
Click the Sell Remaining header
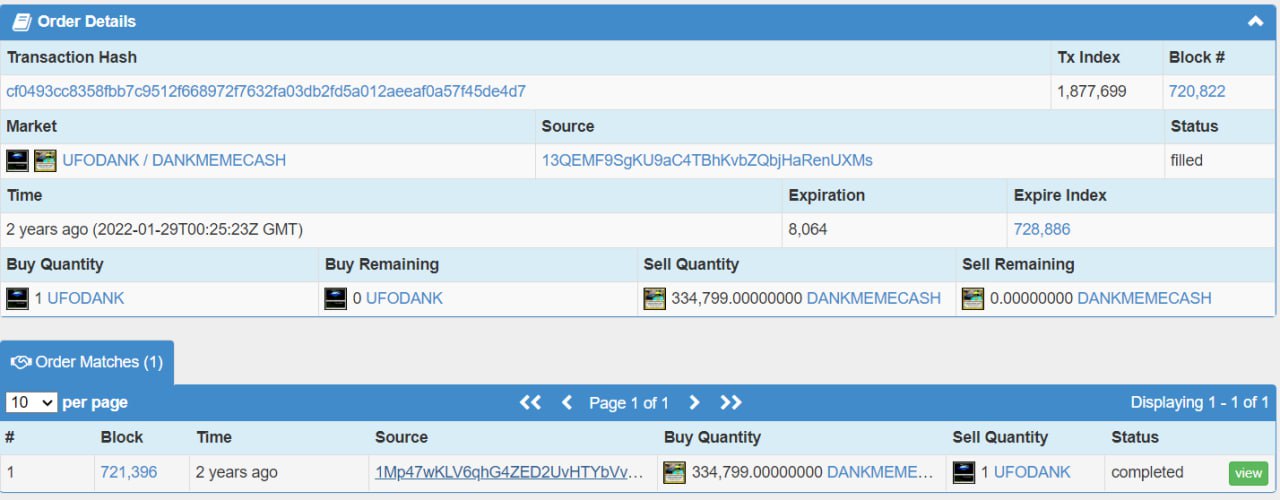click(1018, 264)
